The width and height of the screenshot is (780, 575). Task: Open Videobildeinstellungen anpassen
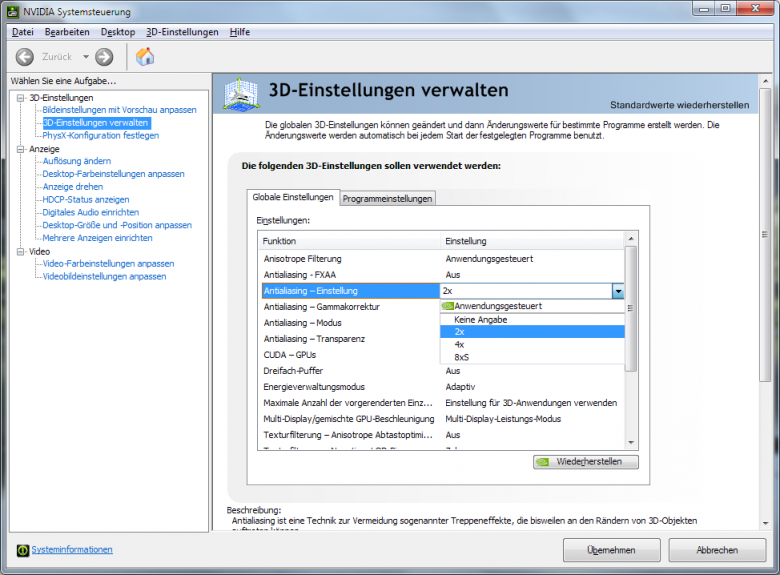(104, 277)
